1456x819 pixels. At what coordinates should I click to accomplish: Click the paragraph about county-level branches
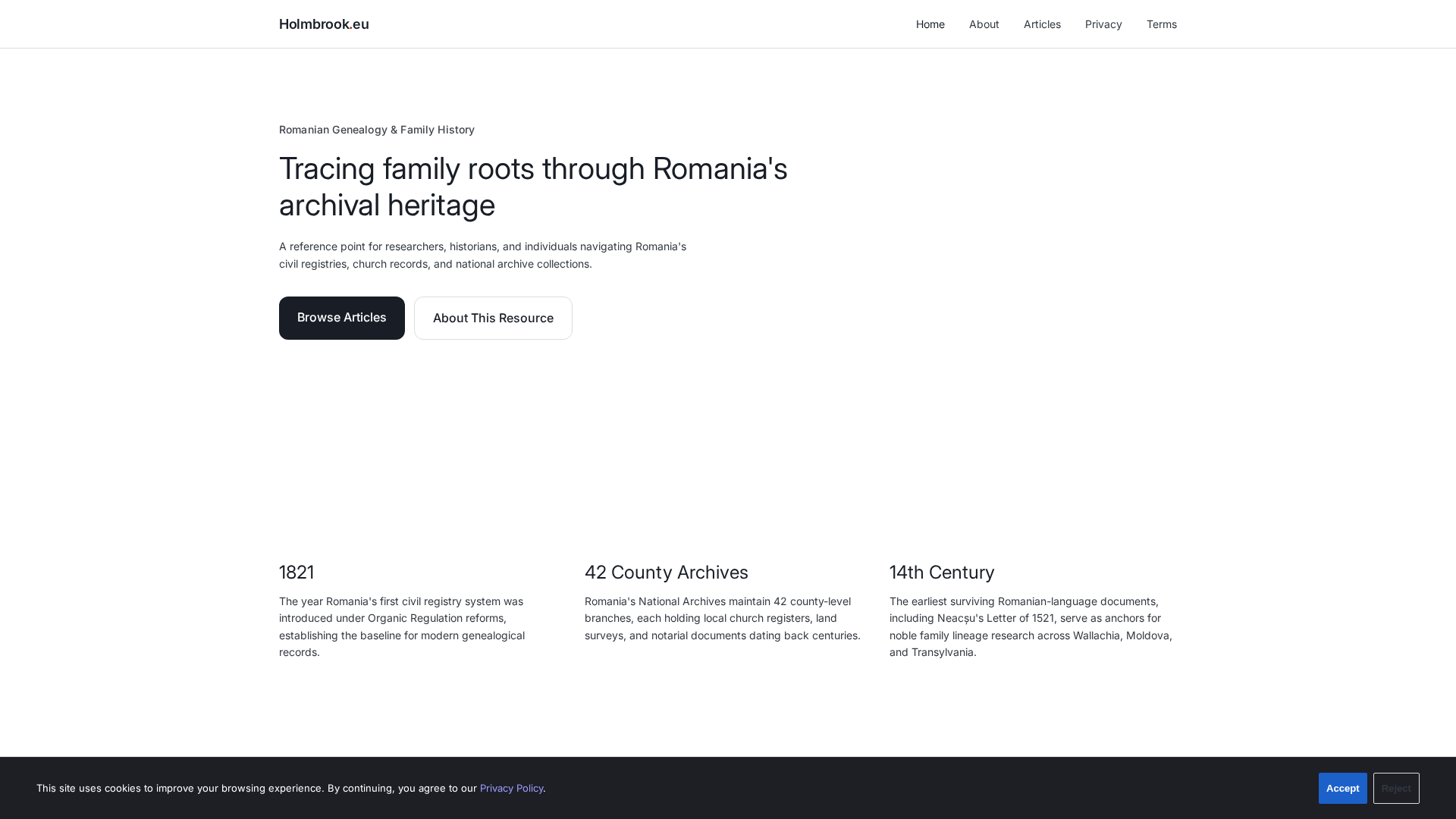pos(723,618)
